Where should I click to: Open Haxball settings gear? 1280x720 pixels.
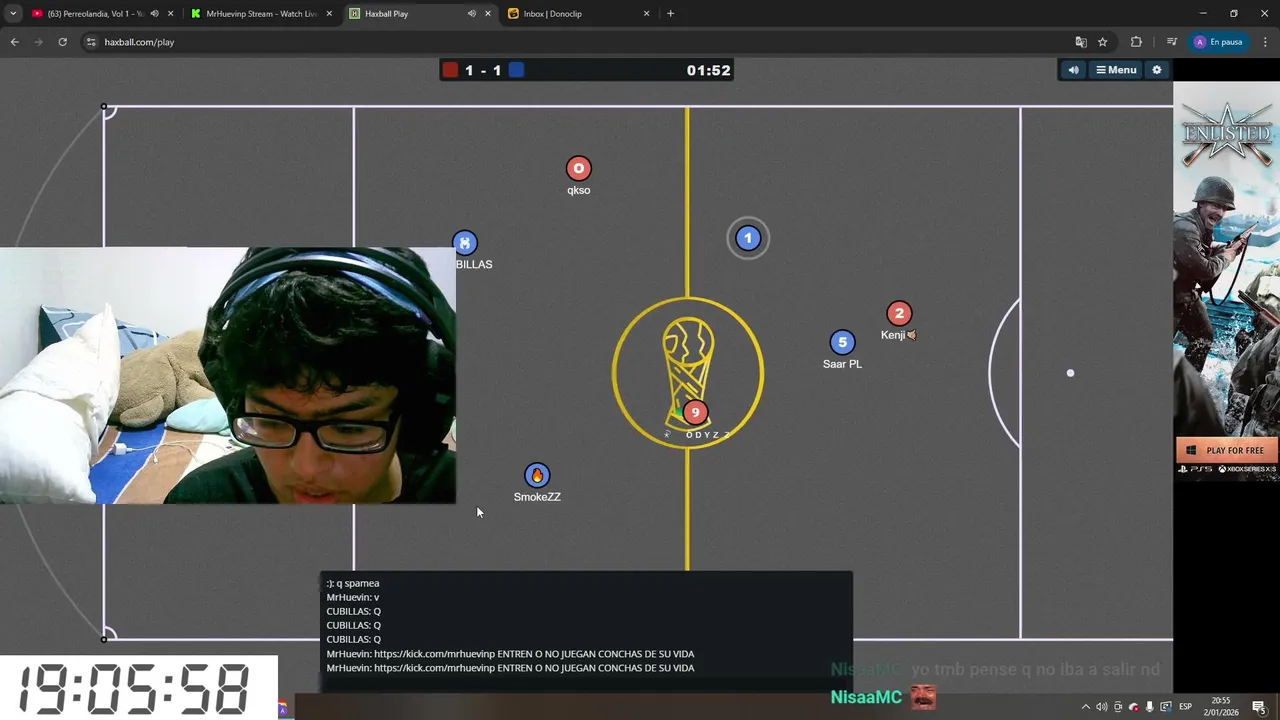point(1157,70)
